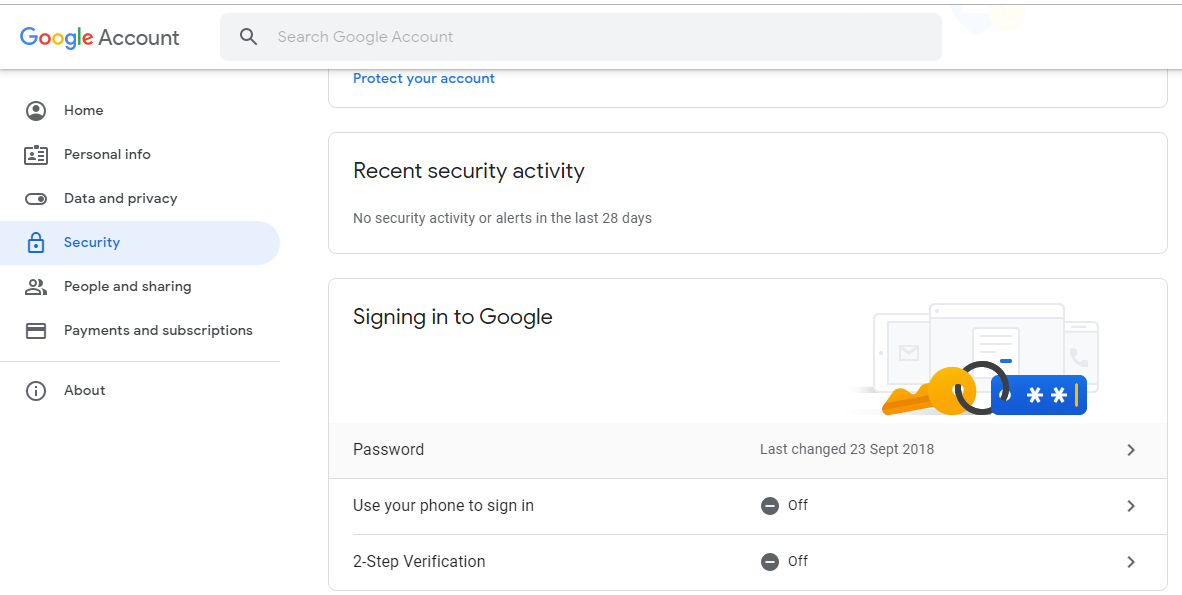Click the Personal info ID card icon

(36, 155)
